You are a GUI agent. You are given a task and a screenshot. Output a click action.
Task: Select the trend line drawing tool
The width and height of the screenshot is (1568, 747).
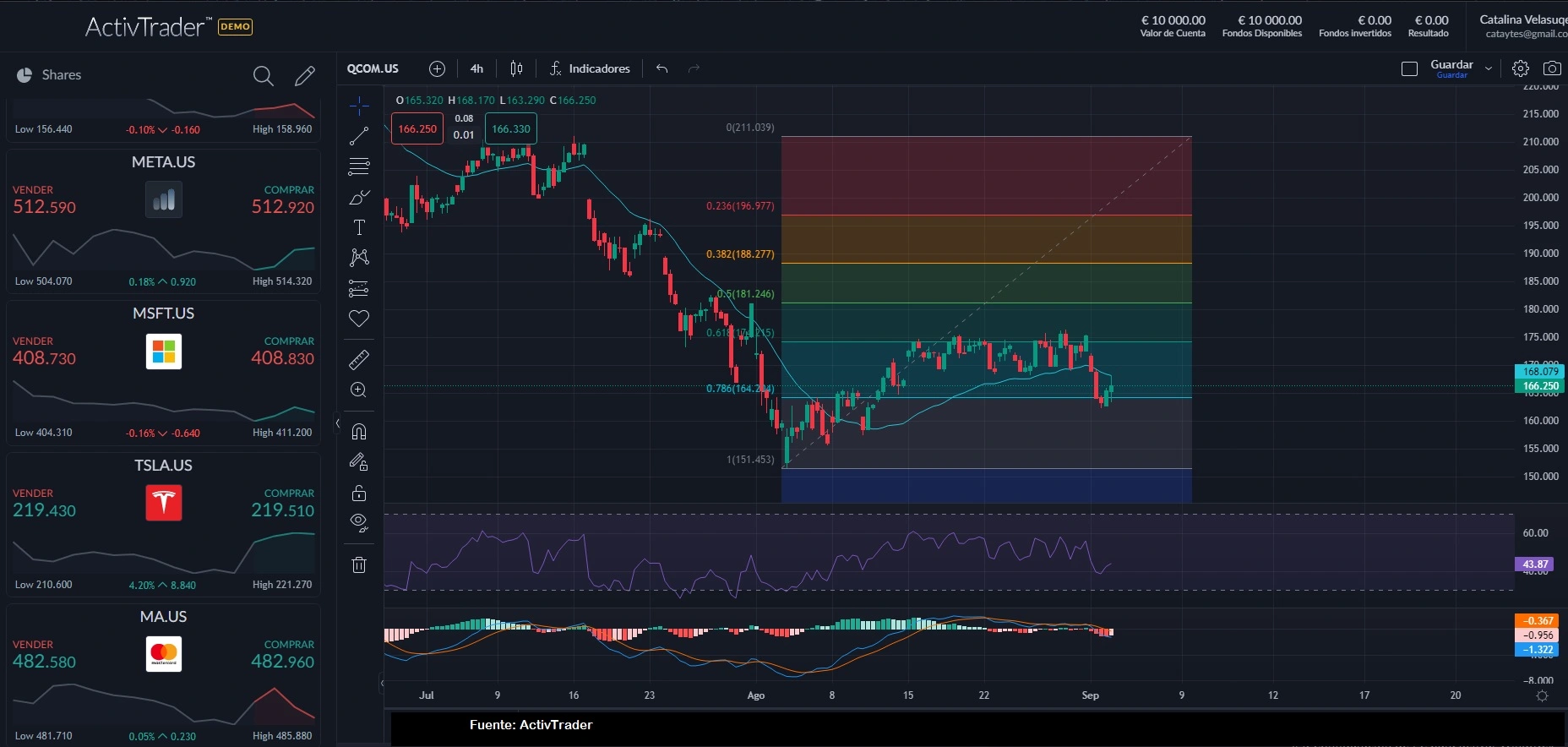click(359, 136)
